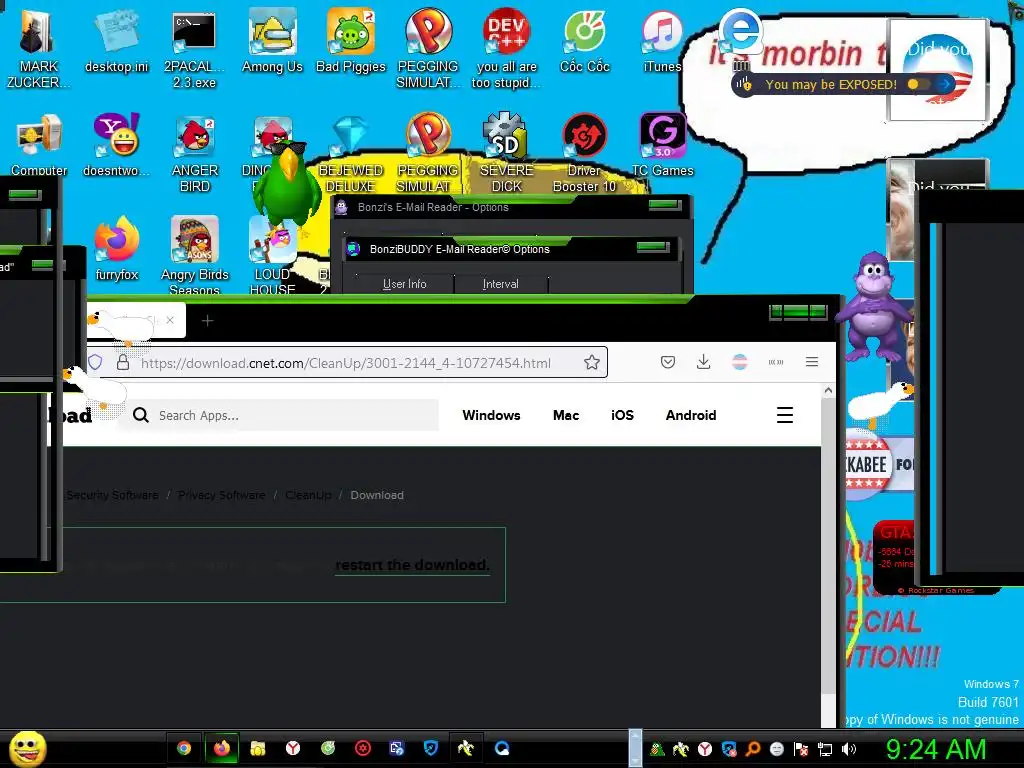Launch the Bad Piggies desktop shortcut
1024x768 pixels.
click(x=351, y=40)
